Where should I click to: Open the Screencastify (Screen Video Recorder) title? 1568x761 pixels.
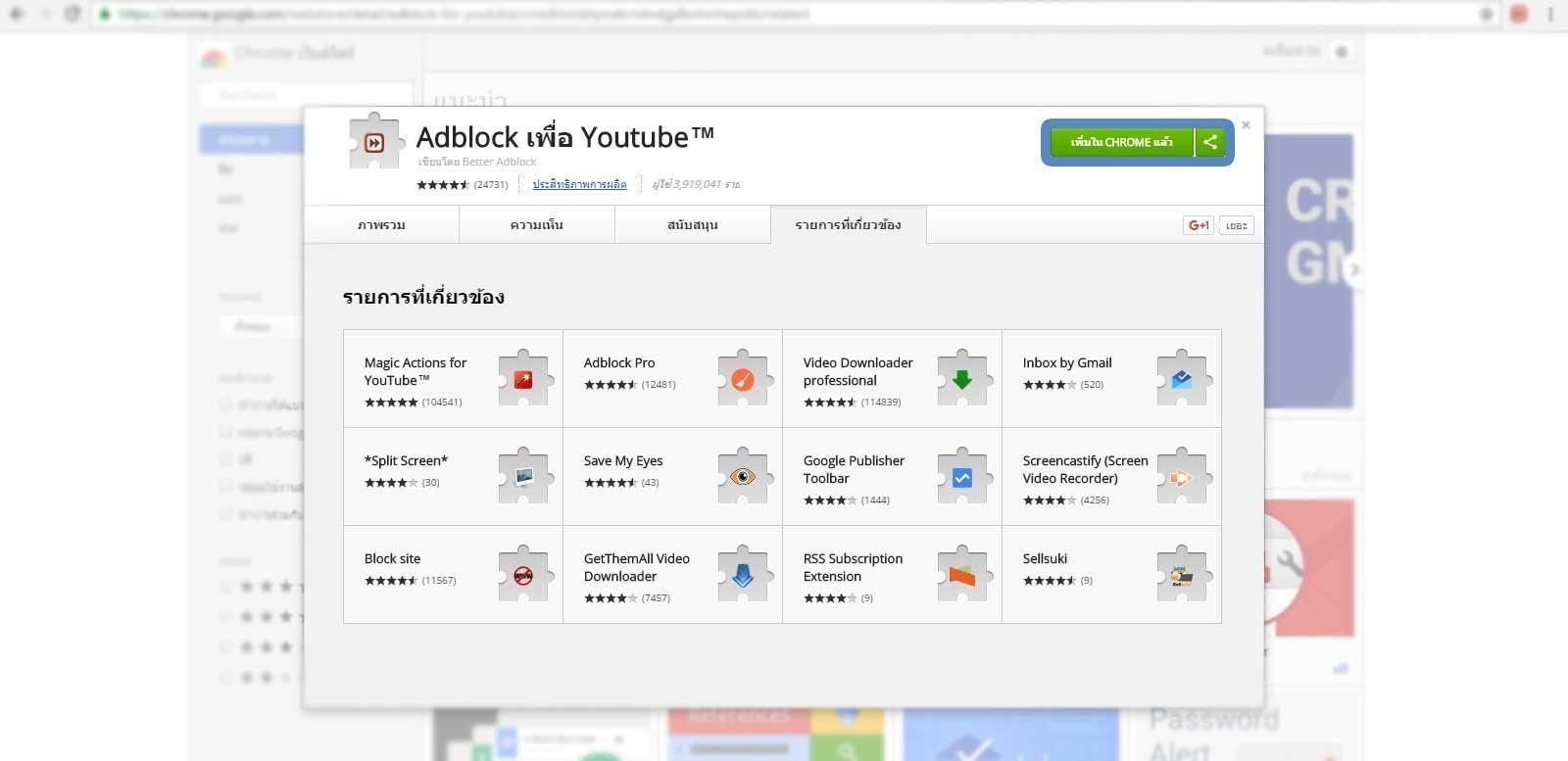tap(1085, 469)
